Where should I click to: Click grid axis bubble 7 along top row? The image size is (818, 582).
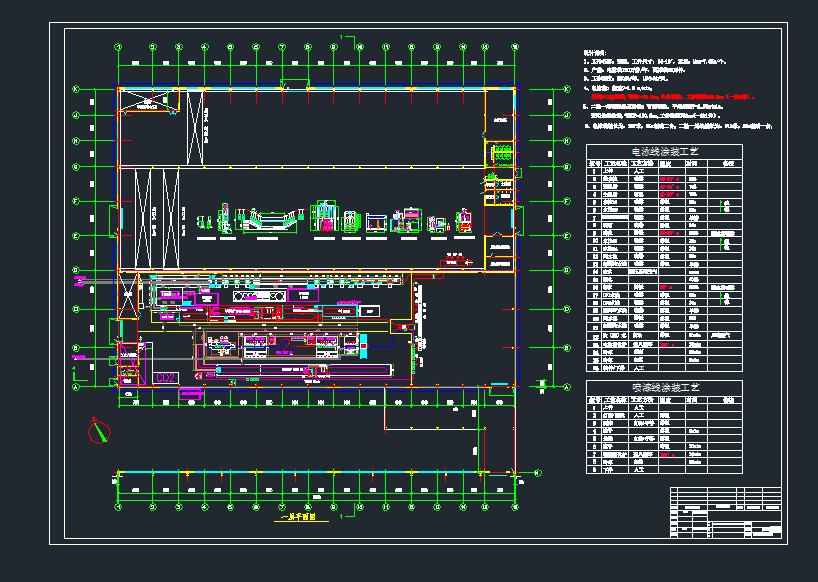pos(282,47)
